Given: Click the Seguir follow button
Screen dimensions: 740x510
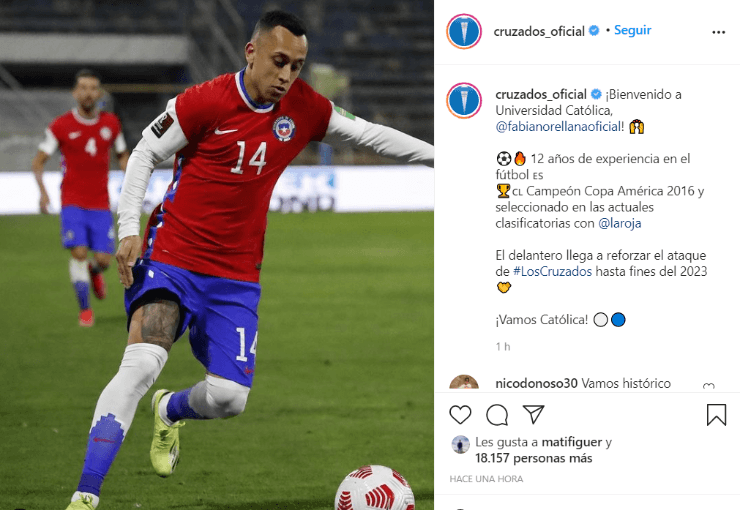Looking at the screenshot, I should pyautogui.click(x=632, y=30).
